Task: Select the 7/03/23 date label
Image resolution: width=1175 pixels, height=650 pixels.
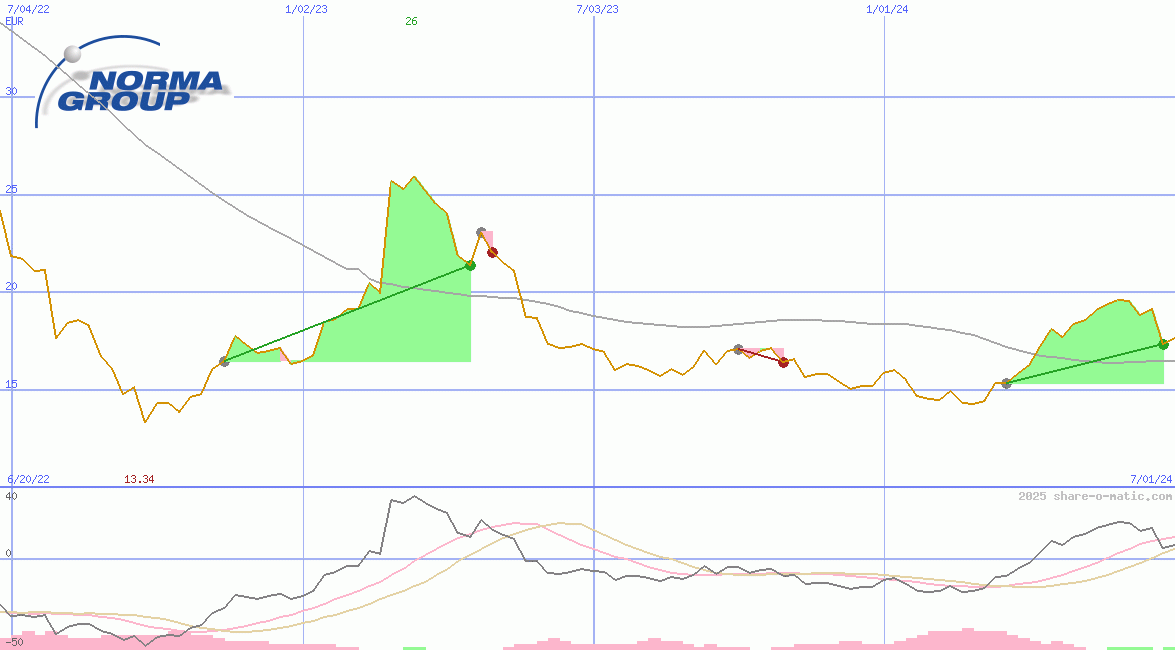Action: tap(597, 9)
